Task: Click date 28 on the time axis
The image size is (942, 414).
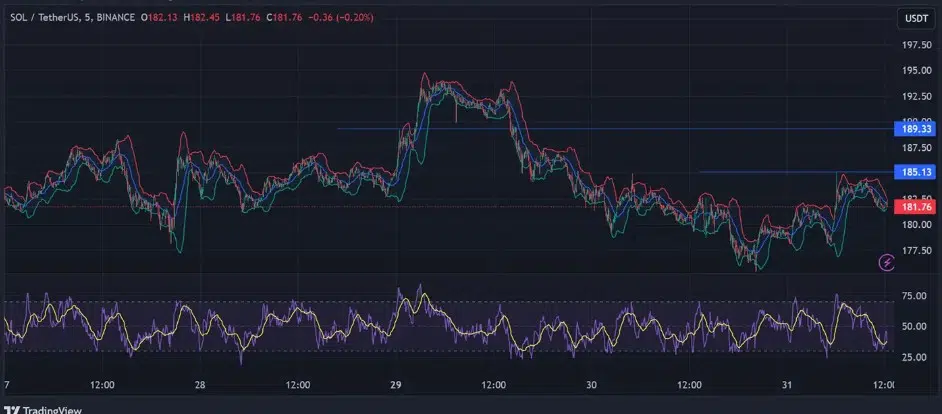Action: pyautogui.click(x=200, y=385)
